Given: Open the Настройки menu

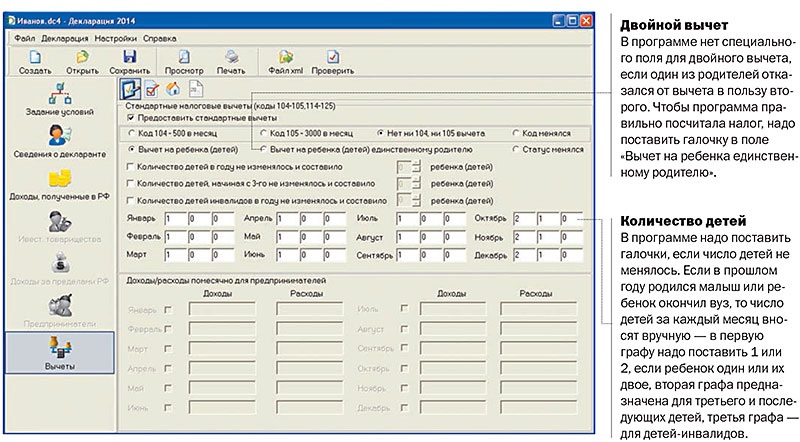Looking at the screenshot, I should 117,37.
